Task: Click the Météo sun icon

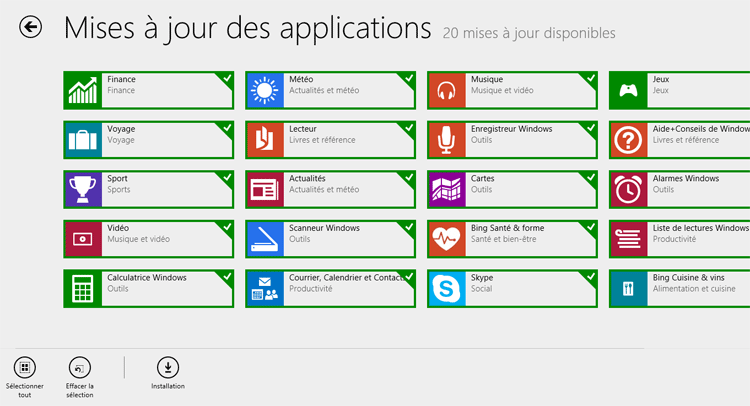Action: click(x=265, y=90)
